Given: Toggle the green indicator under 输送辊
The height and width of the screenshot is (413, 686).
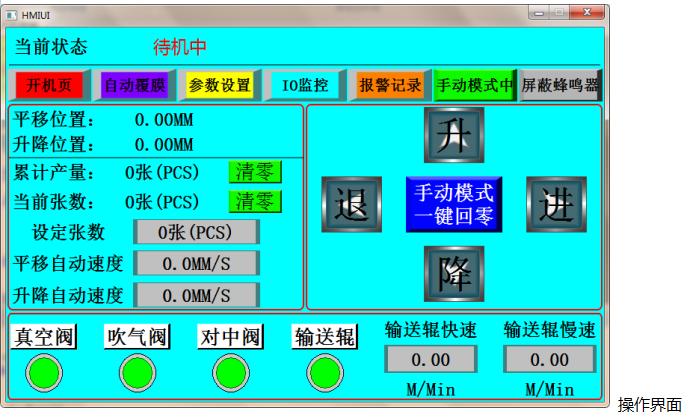Looking at the screenshot, I should tap(325, 373).
